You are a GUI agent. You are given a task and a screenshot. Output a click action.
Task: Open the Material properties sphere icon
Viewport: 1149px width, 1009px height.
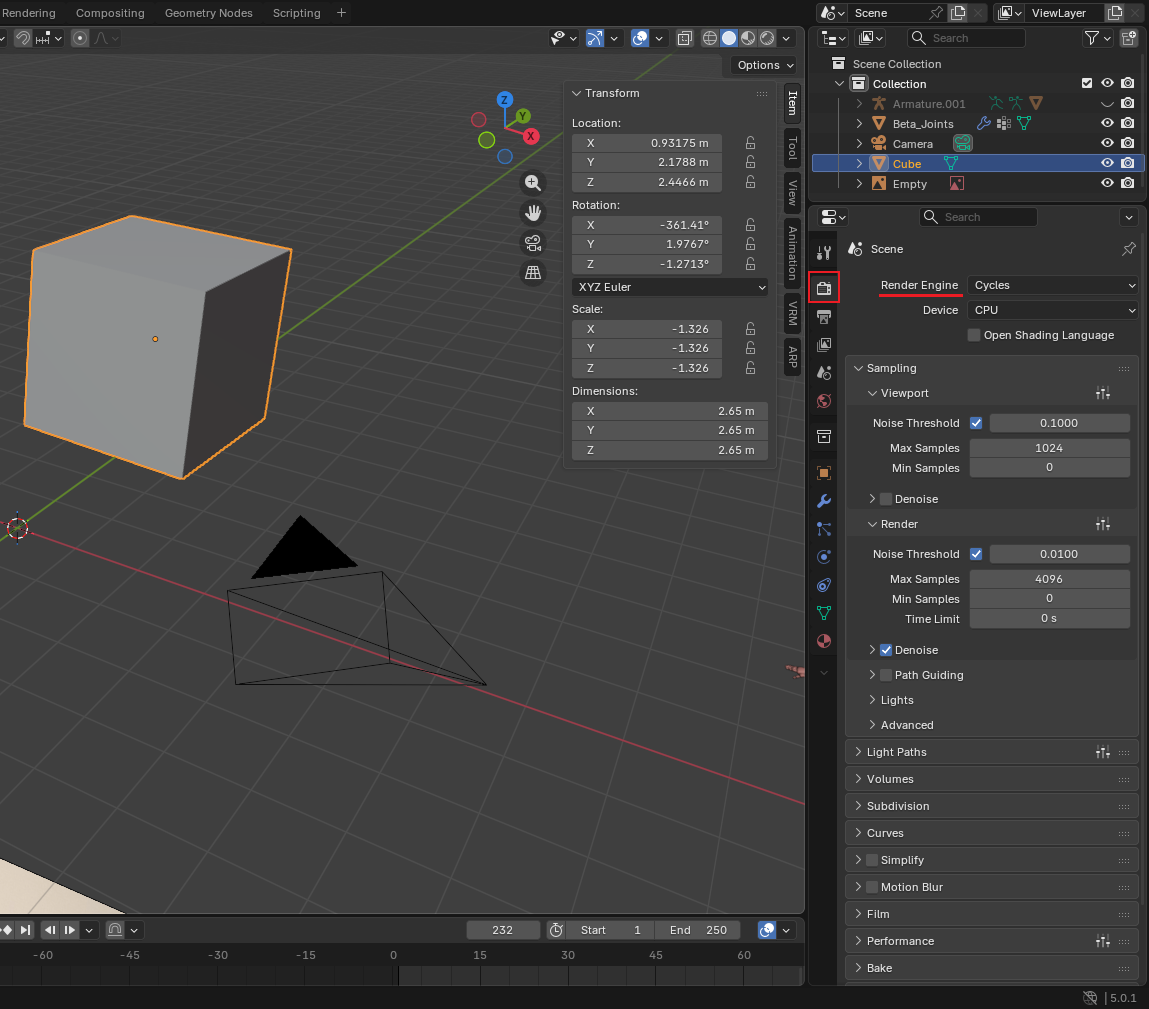(x=824, y=641)
